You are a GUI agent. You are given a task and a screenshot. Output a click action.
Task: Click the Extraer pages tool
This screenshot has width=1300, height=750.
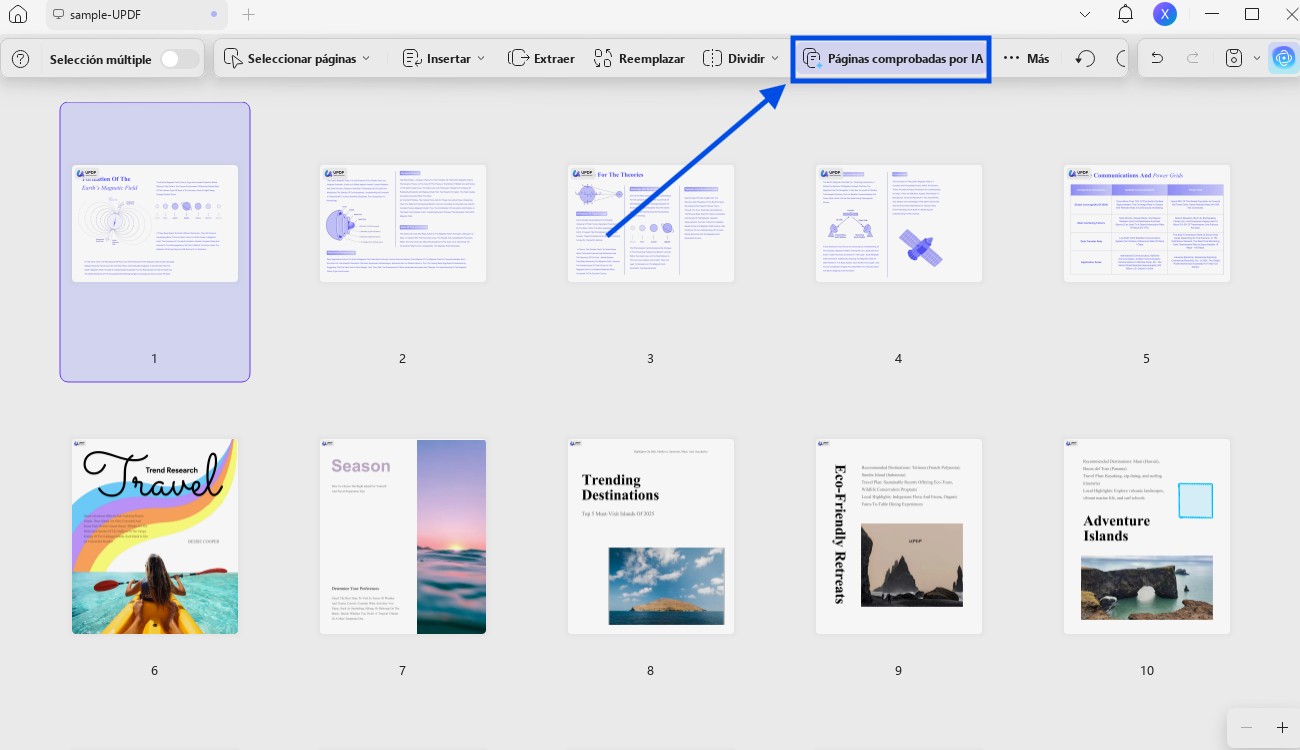coord(541,59)
